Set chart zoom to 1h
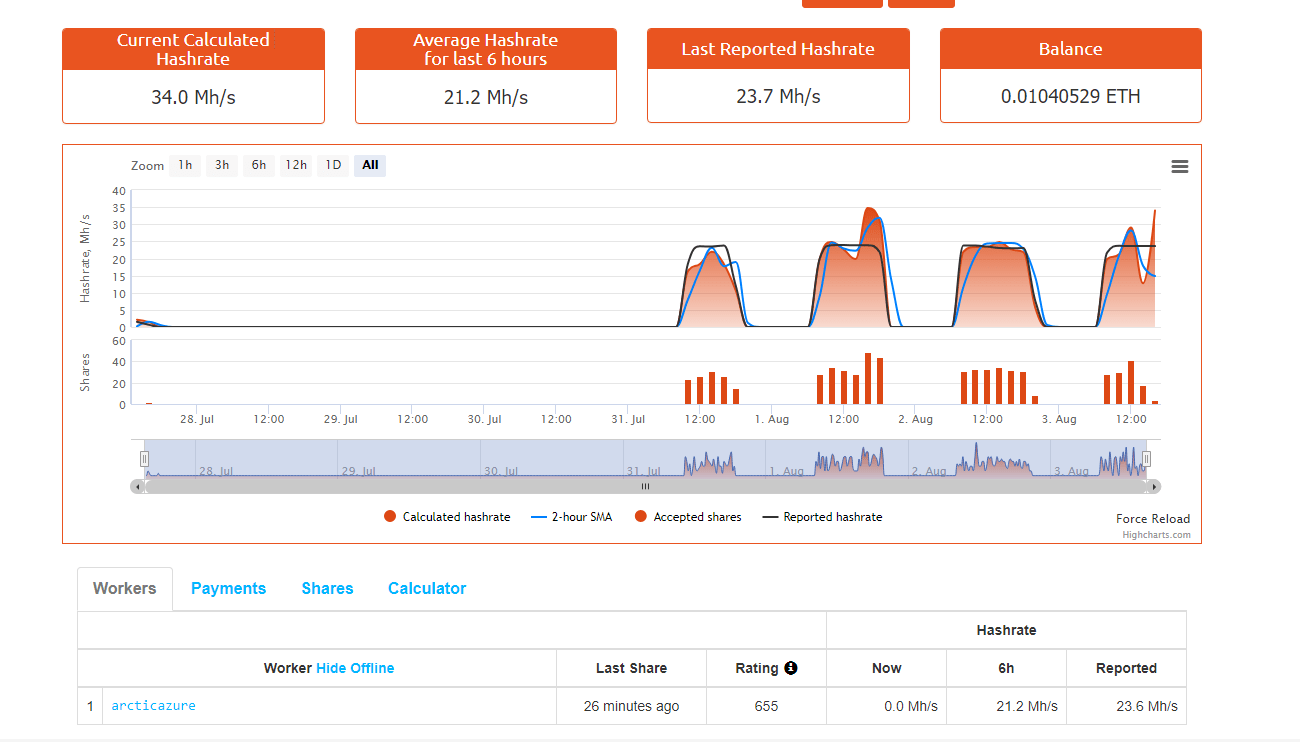 pyautogui.click(x=185, y=165)
